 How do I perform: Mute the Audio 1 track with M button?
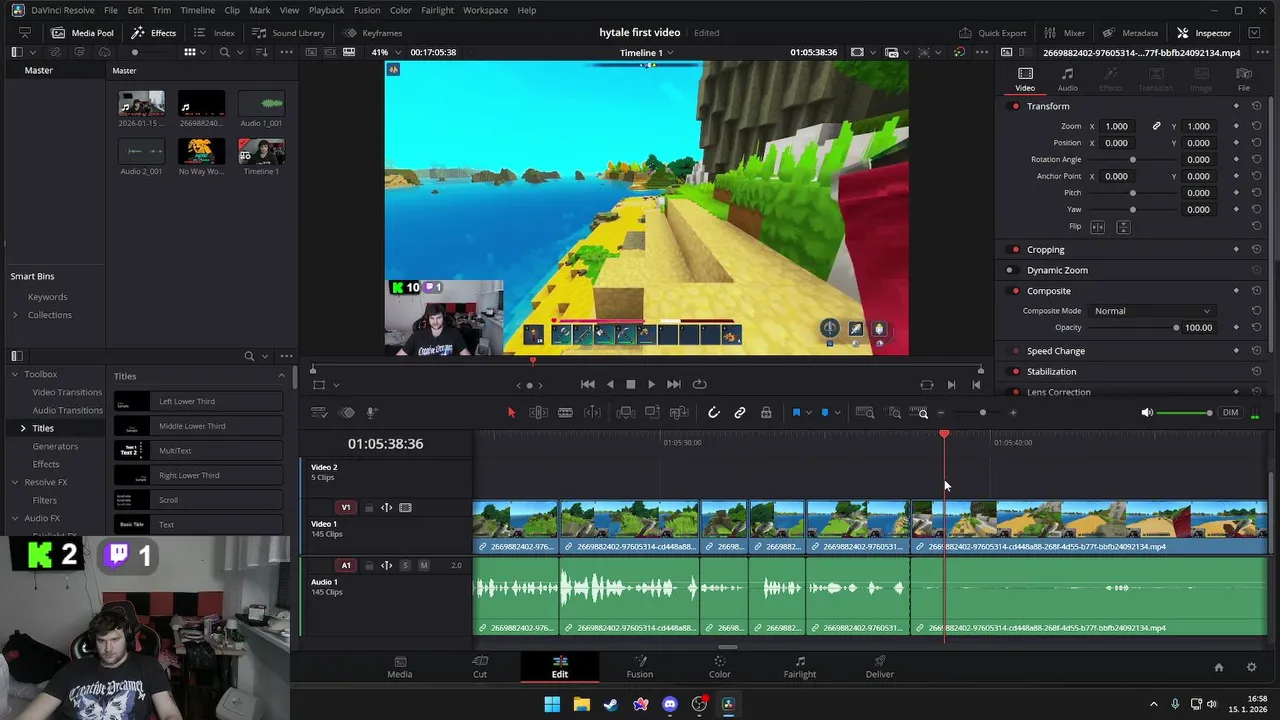pyautogui.click(x=424, y=565)
